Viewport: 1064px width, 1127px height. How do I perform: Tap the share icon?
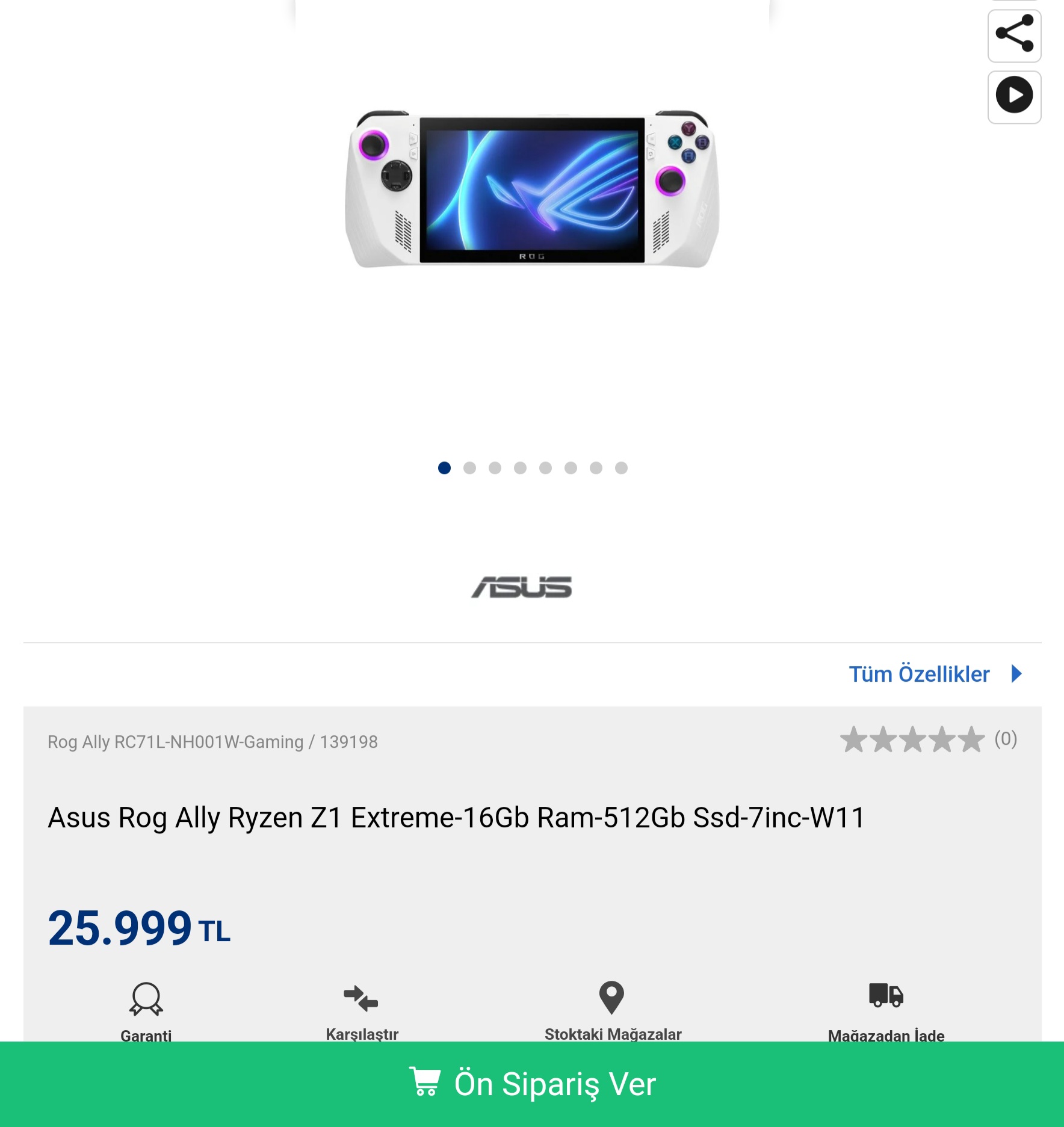pos(1014,35)
